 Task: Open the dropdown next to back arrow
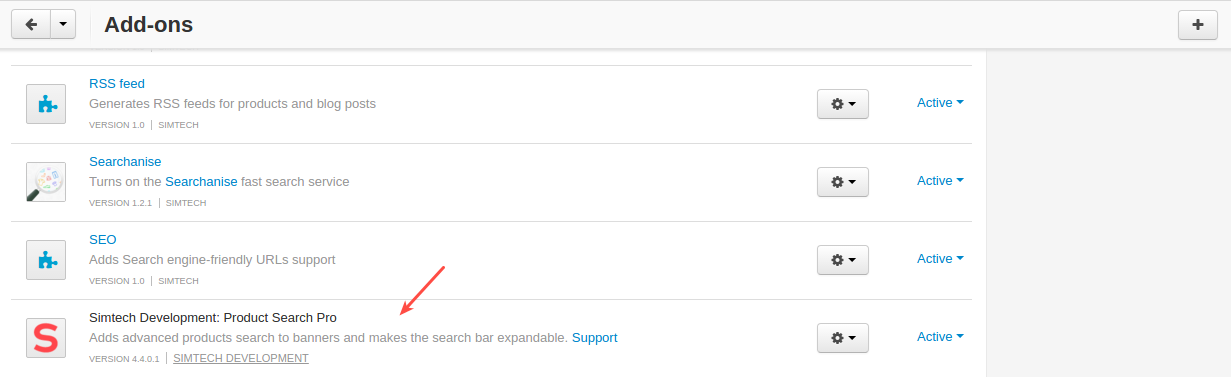pyautogui.click(x=62, y=25)
